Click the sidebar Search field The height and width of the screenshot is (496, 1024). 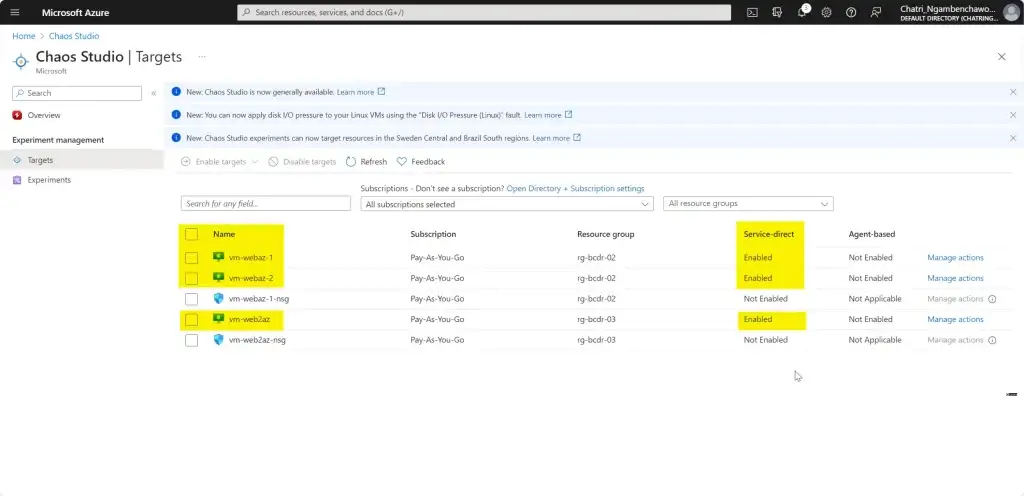[x=77, y=93]
